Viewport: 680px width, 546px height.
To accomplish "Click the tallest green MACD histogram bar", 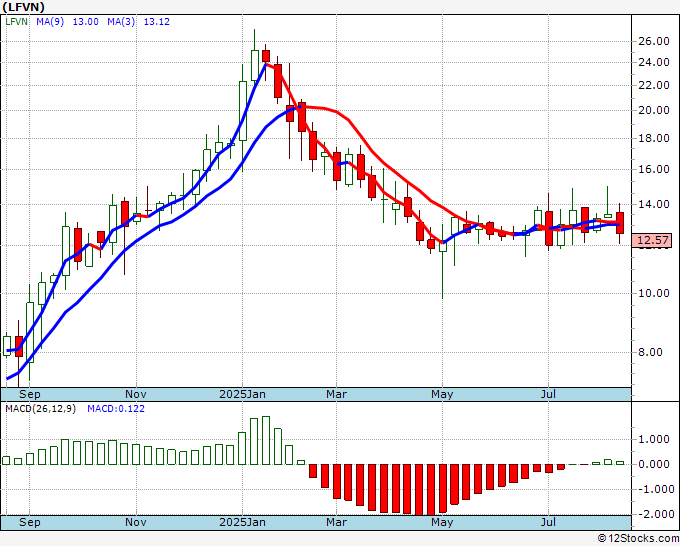I will coord(266,441).
